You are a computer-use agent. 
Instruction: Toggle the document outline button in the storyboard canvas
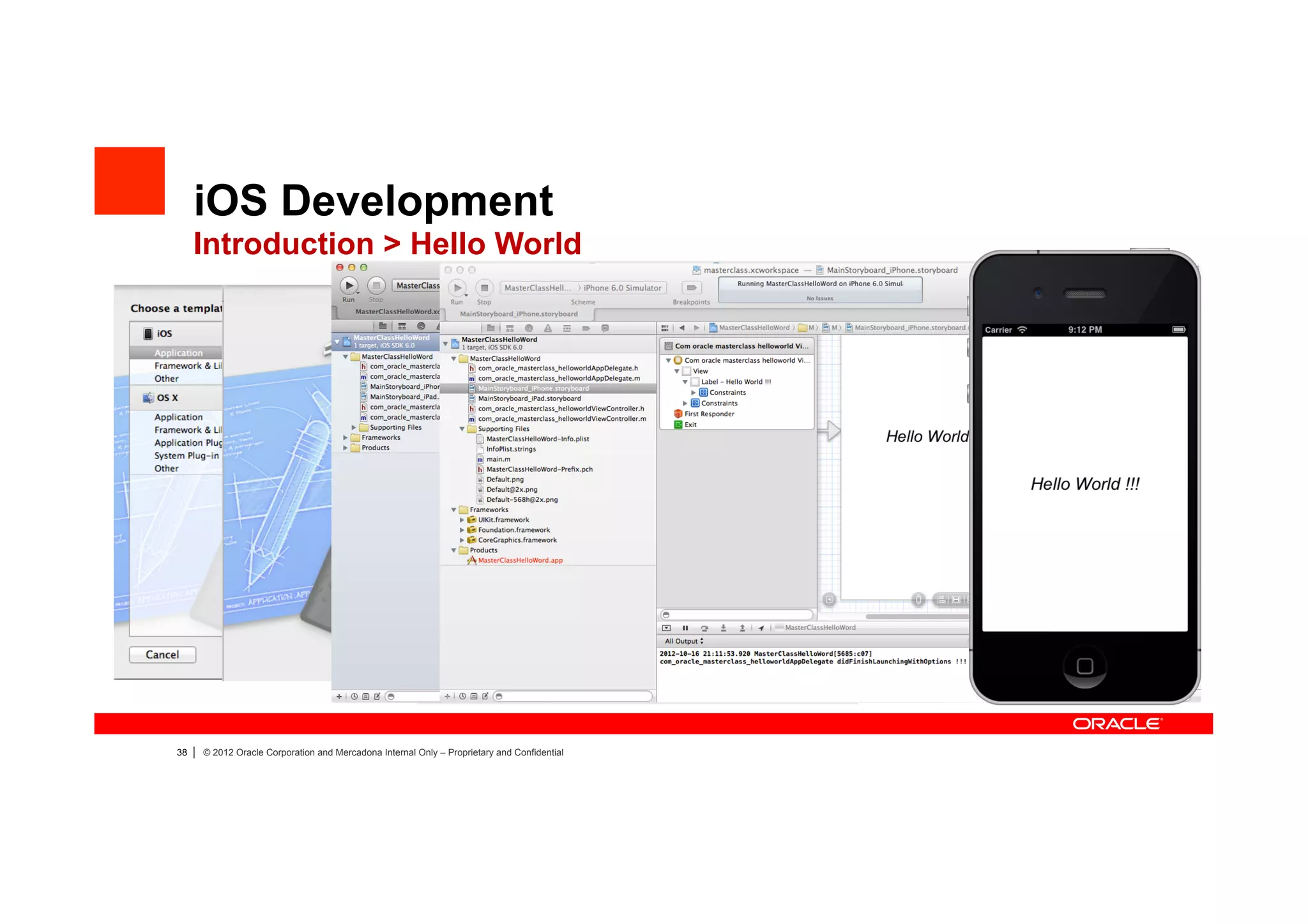[829, 600]
